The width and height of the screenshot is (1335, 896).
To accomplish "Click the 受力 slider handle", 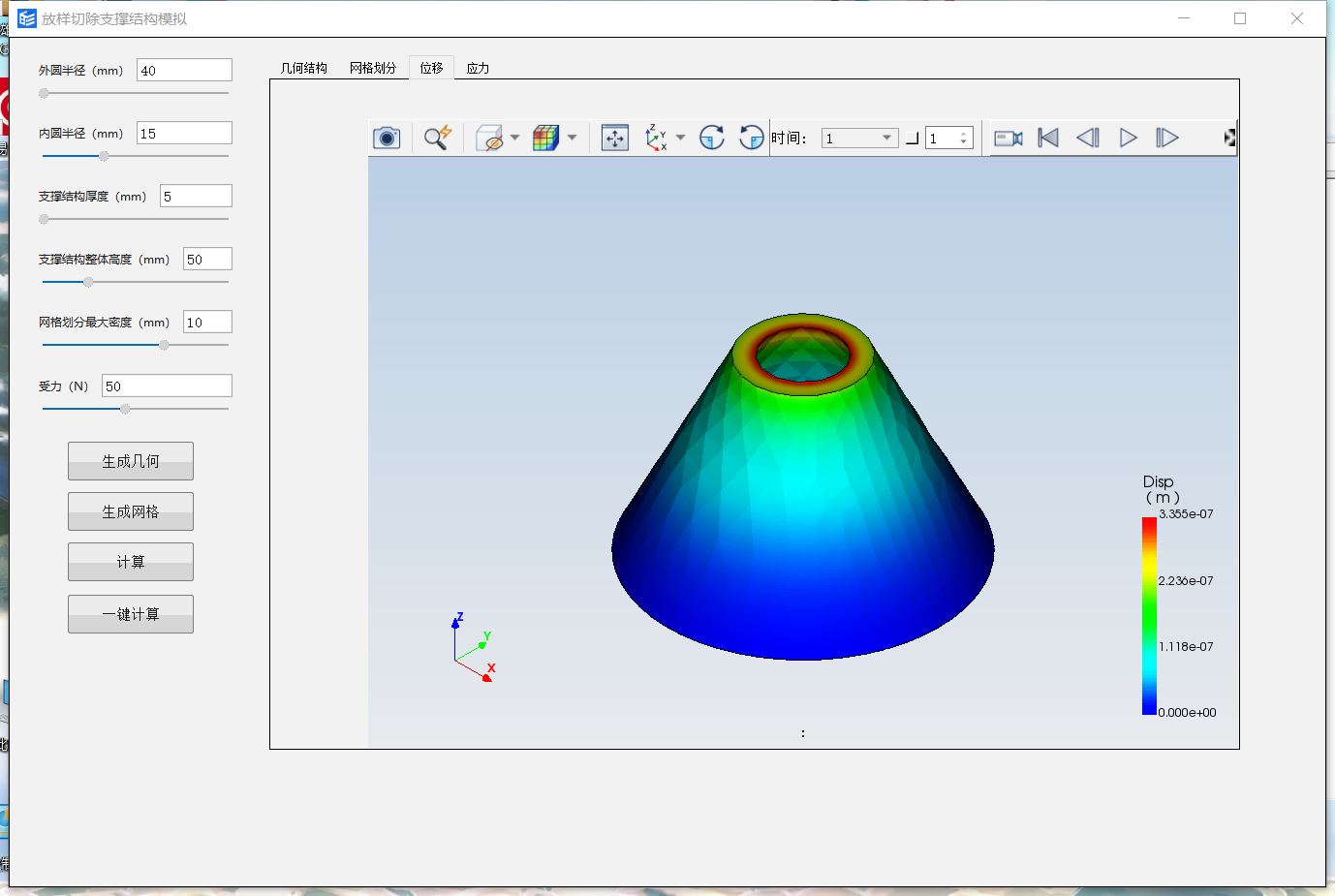I will coord(125,409).
